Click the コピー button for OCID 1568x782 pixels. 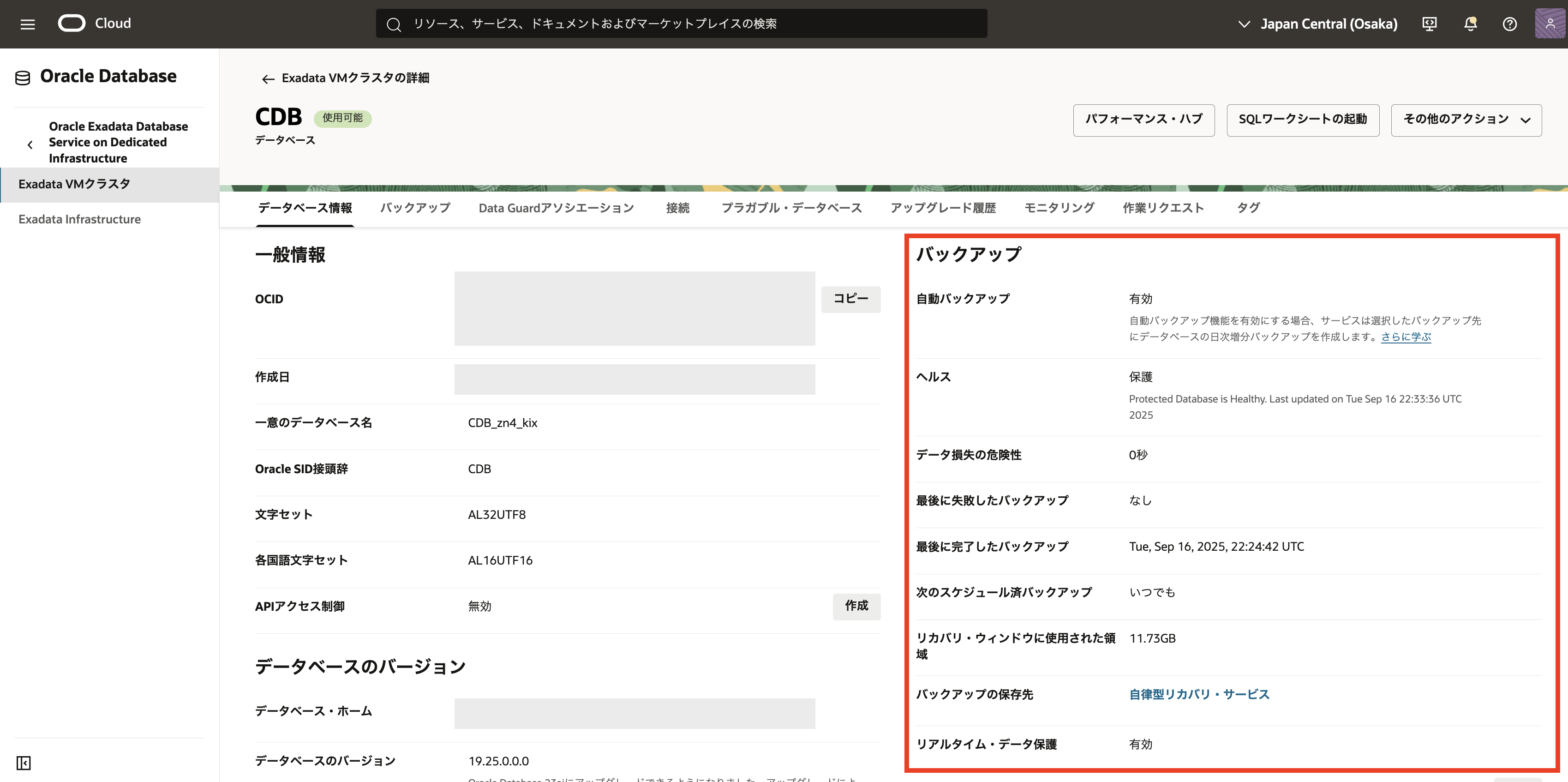coord(850,298)
